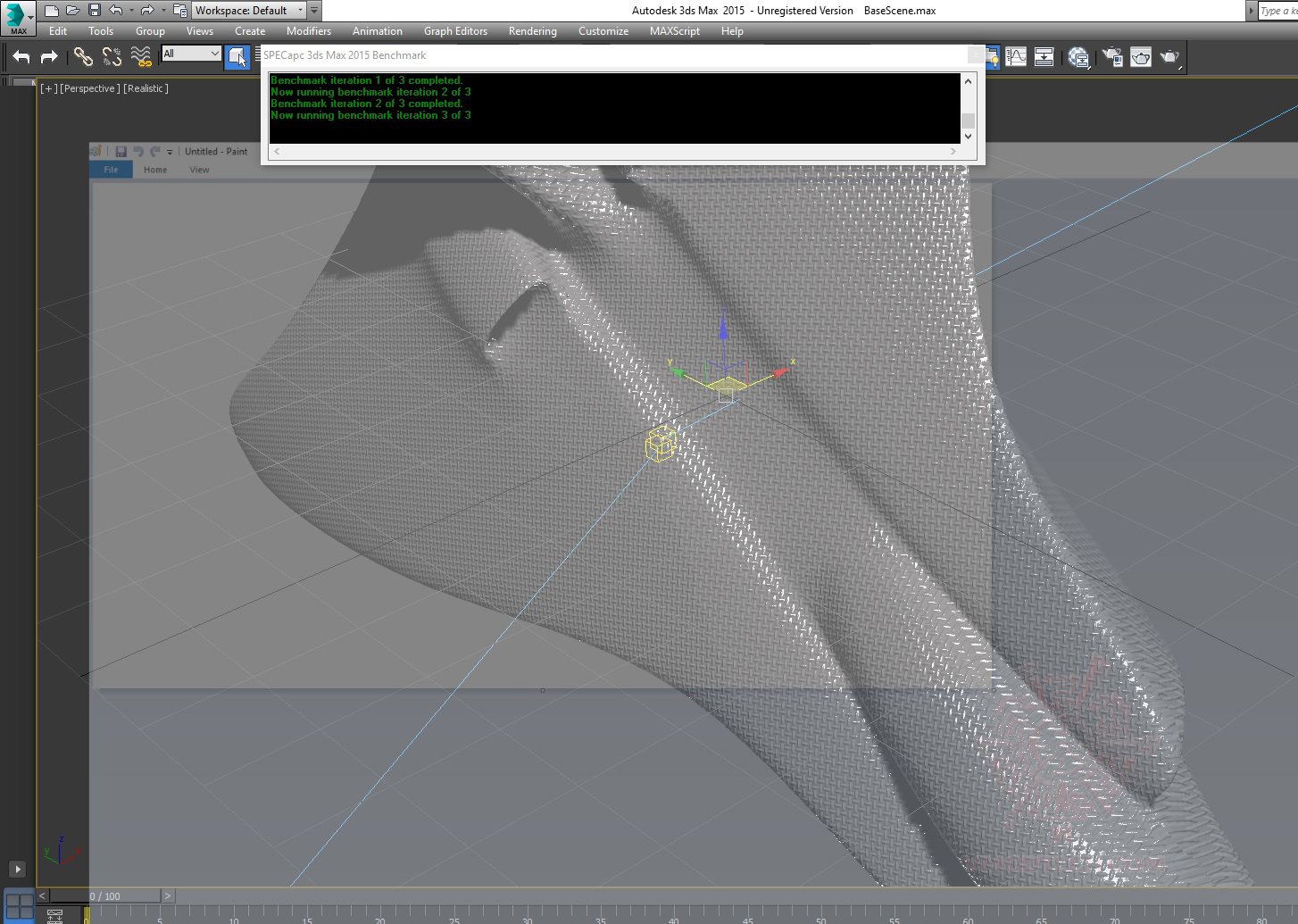Image resolution: width=1298 pixels, height=924 pixels.
Task: Open Paint quick access customize dropdown
Action: (x=170, y=153)
